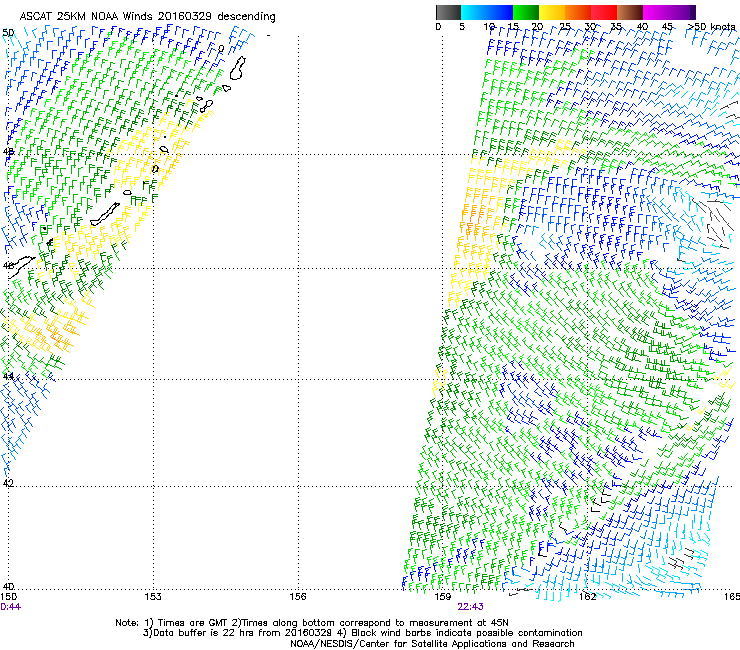Click the '35' label under the color scale
The height and width of the screenshot is (650, 740).
click(616, 27)
